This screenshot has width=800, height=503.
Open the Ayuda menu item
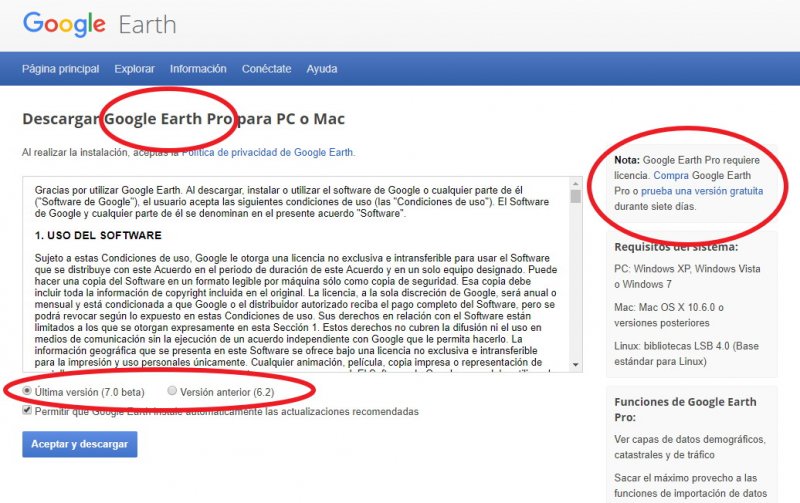point(321,69)
